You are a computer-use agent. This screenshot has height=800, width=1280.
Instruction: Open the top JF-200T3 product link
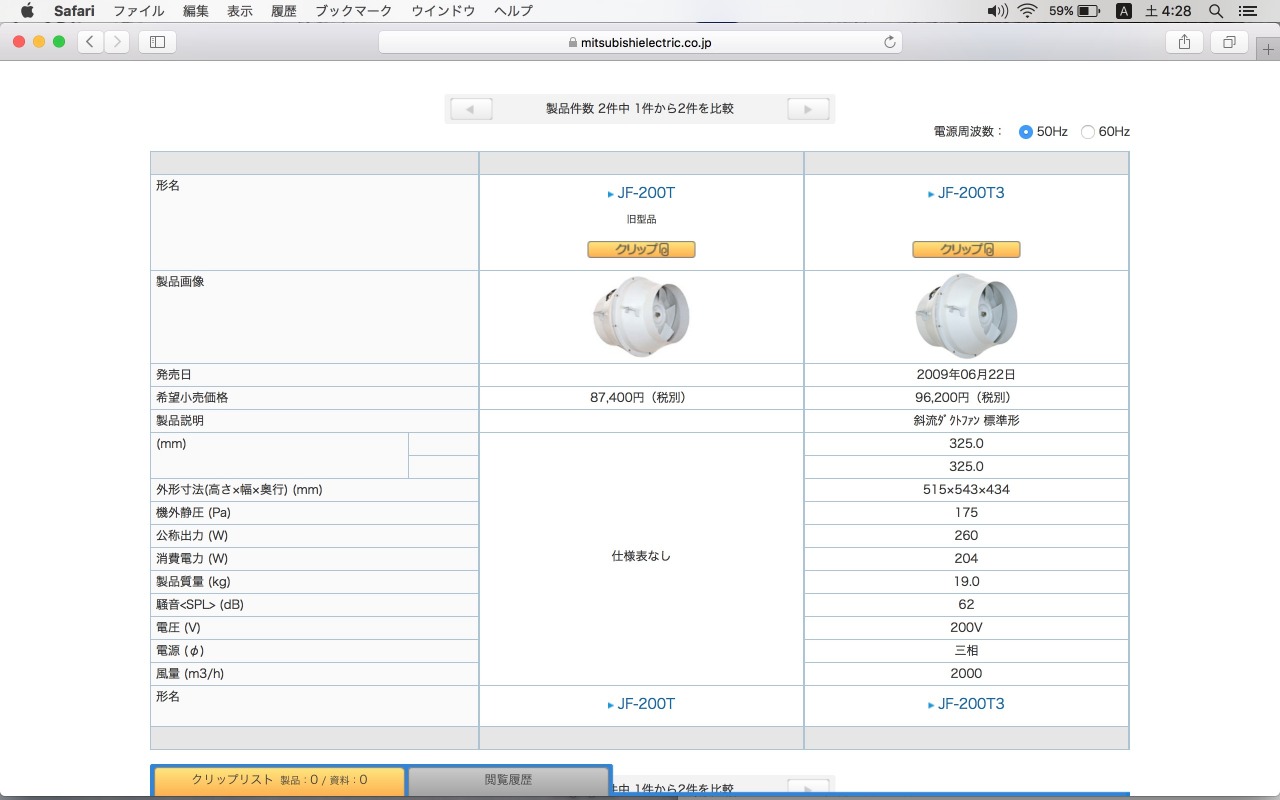971,193
